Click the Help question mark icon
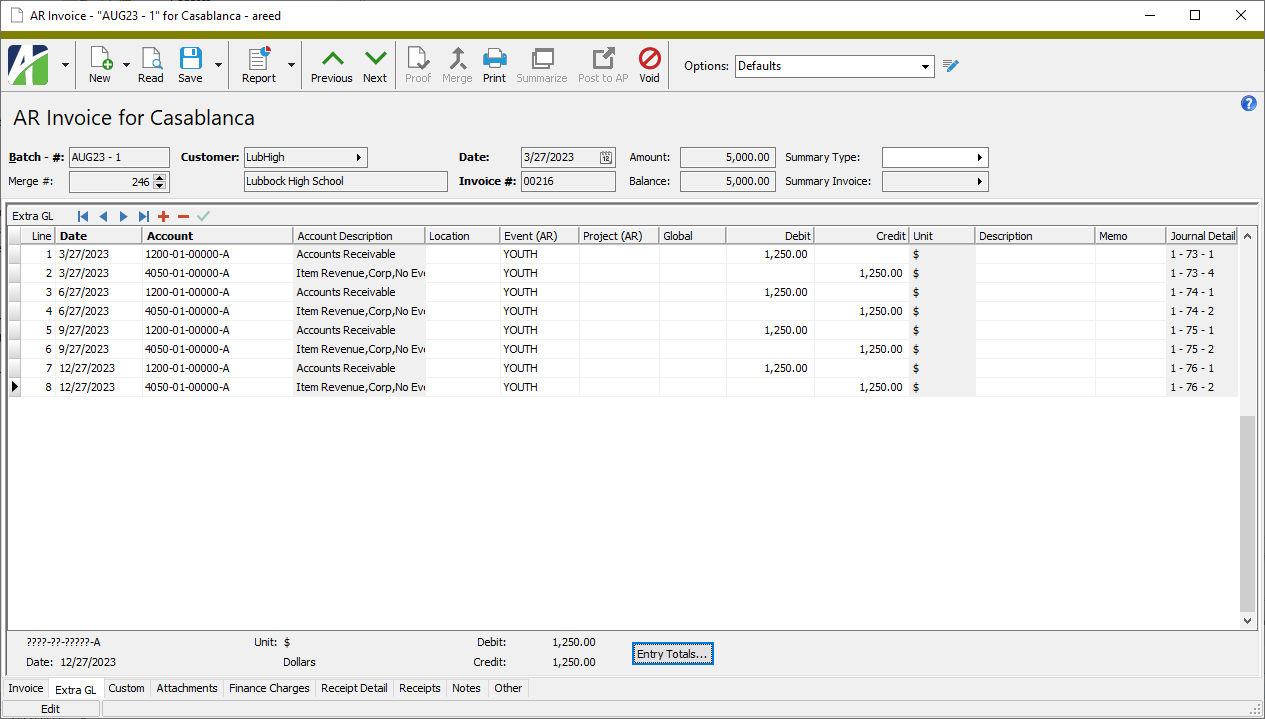The image size is (1265, 719). pyautogui.click(x=1248, y=103)
